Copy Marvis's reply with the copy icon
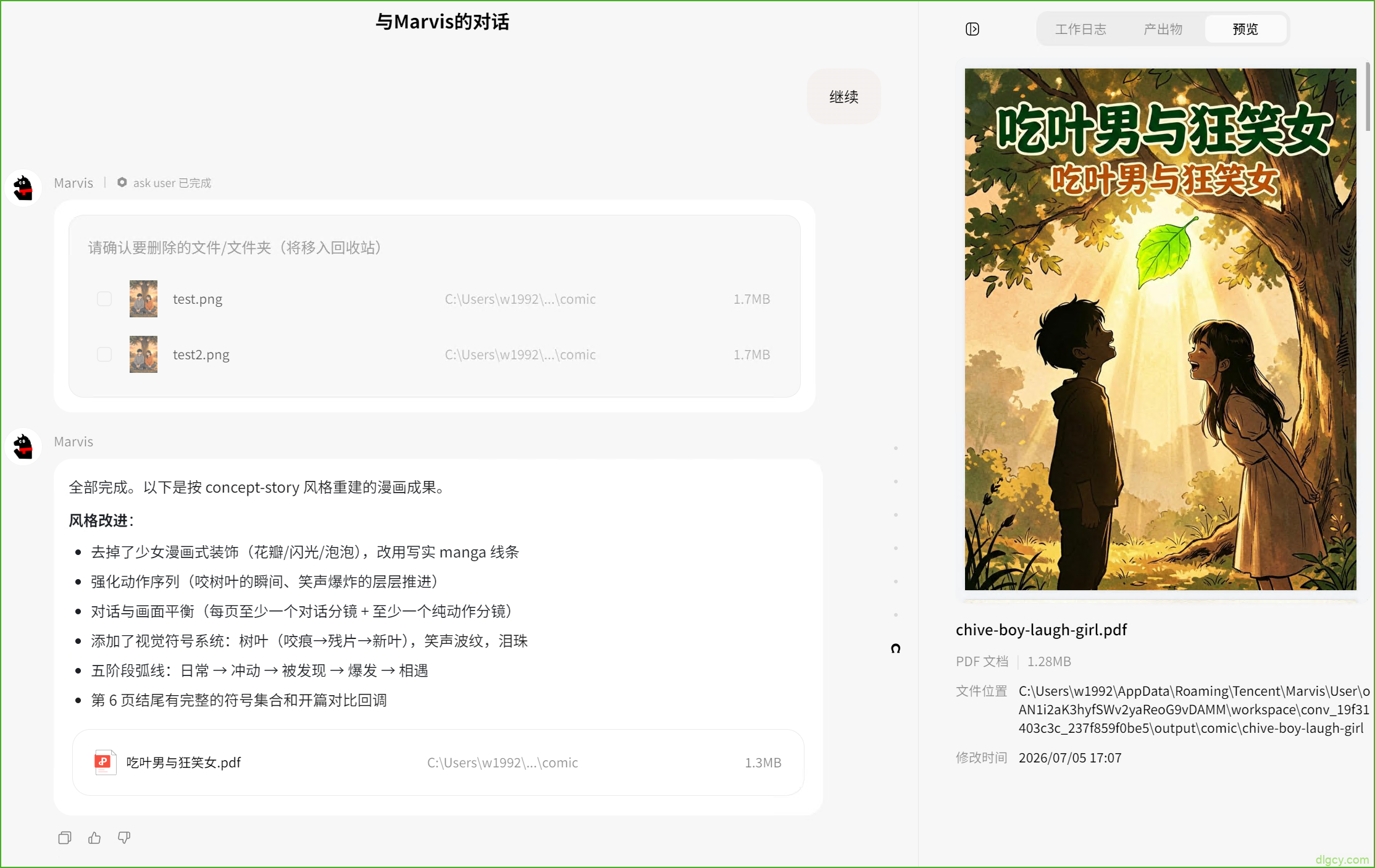The width and height of the screenshot is (1375, 868). click(65, 838)
